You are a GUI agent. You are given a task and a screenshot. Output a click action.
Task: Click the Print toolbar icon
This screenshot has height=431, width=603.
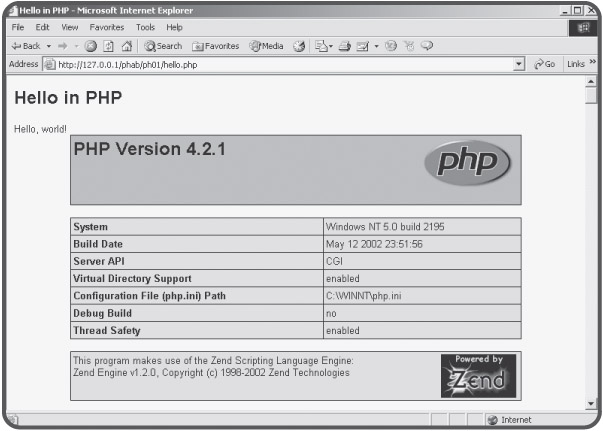[x=345, y=45]
